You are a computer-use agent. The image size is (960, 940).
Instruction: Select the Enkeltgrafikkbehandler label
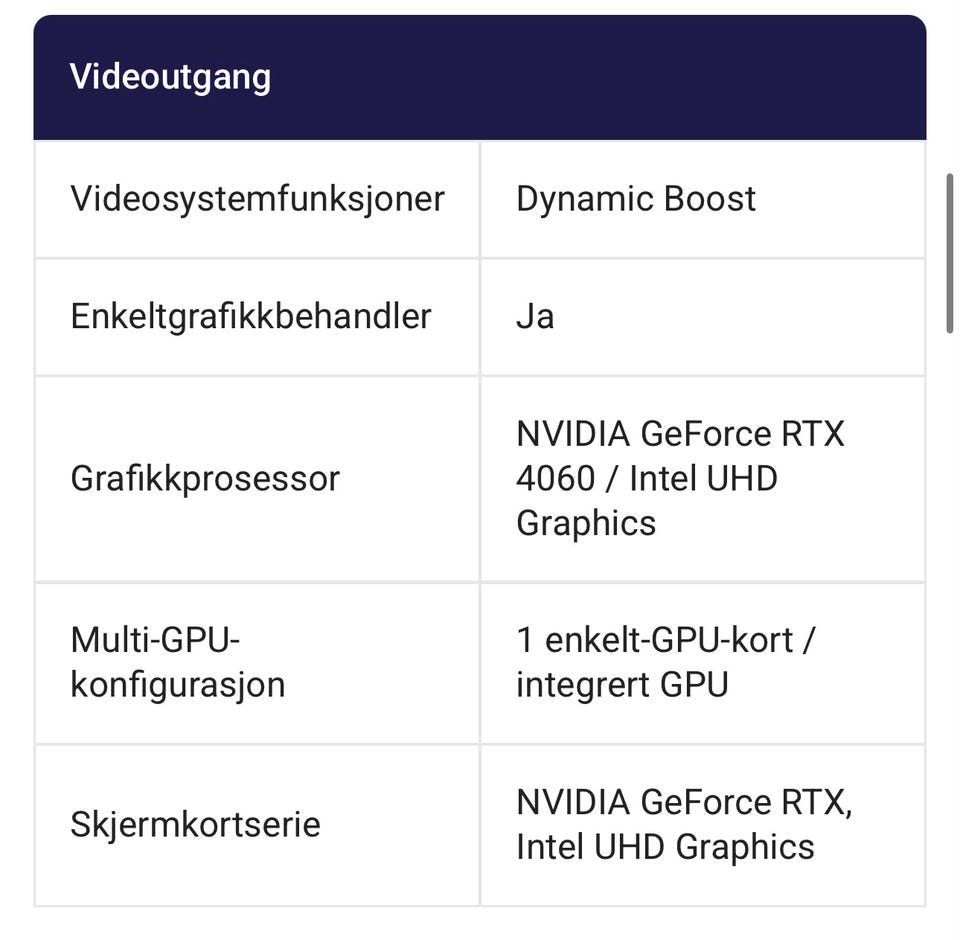coord(250,316)
